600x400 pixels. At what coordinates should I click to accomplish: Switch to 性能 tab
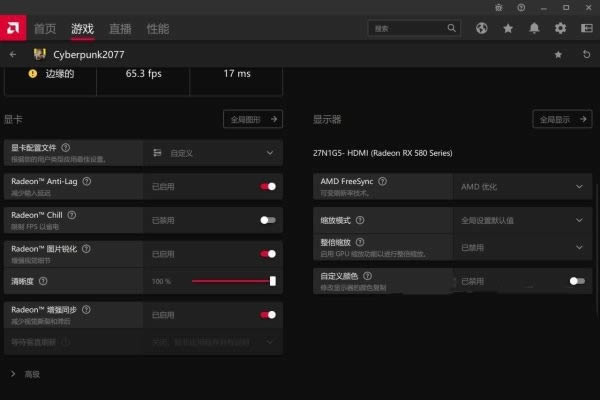pos(158,29)
